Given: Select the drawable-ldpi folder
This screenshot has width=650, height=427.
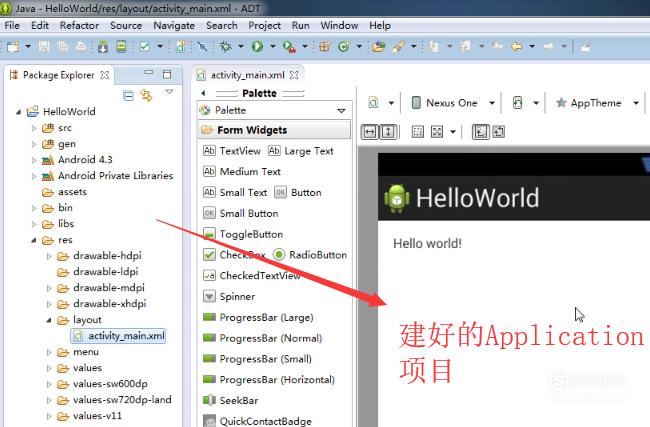Looking at the screenshot, I should pos(98,272).
